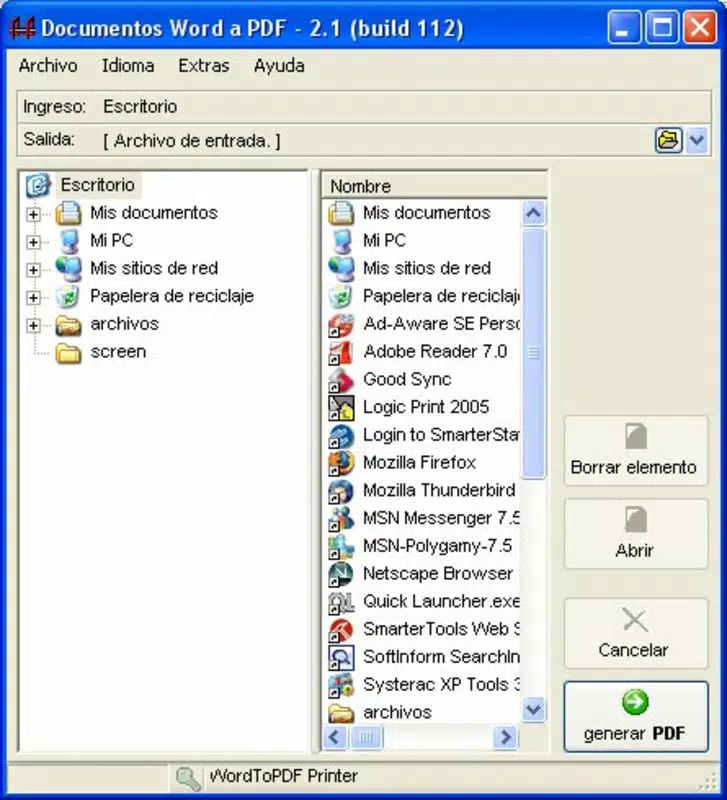Click Logic Print 2005 icon
The height and width of the screenshot is (800, 727).
[341, 408]
